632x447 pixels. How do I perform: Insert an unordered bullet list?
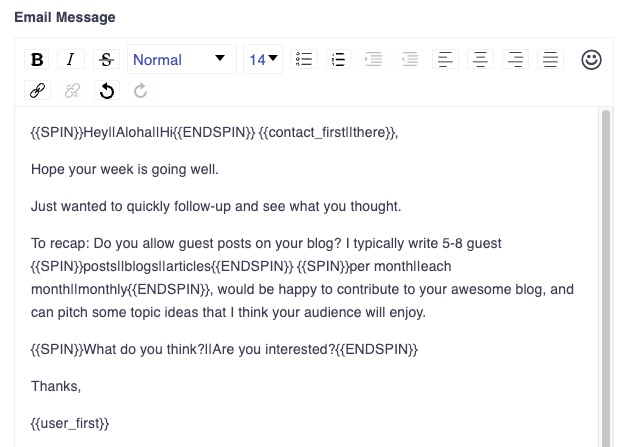(x=304, y=60)
